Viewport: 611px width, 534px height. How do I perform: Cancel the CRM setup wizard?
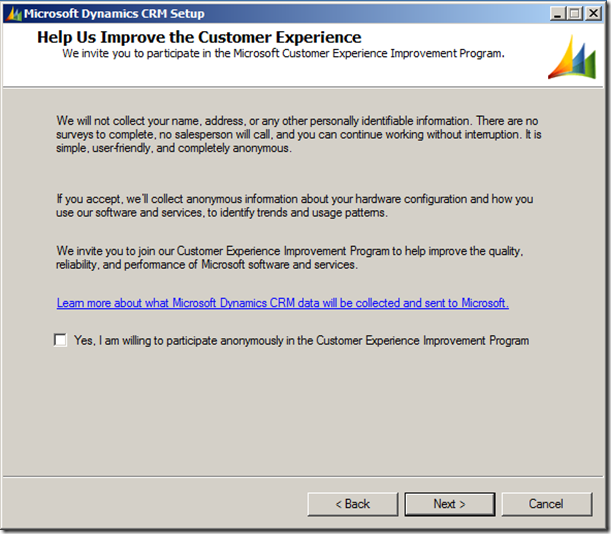click(x=546, y=504)
